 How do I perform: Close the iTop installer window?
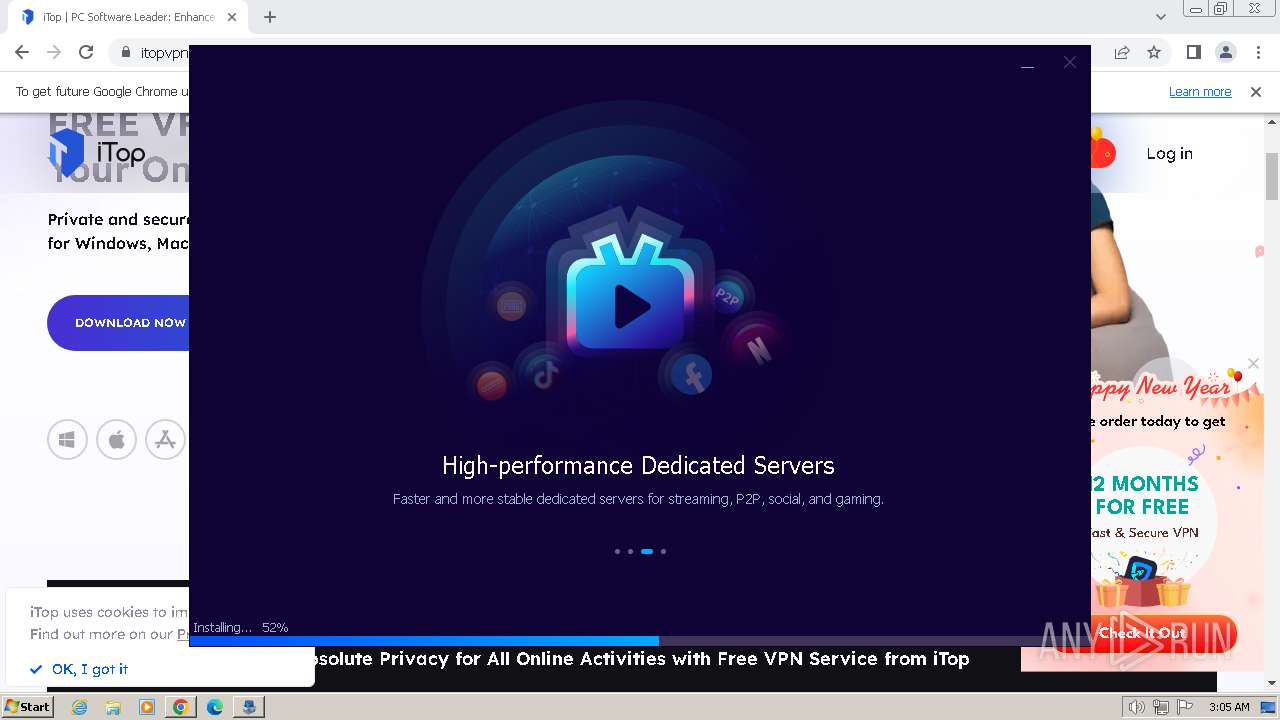click(x=1070, y=62)
